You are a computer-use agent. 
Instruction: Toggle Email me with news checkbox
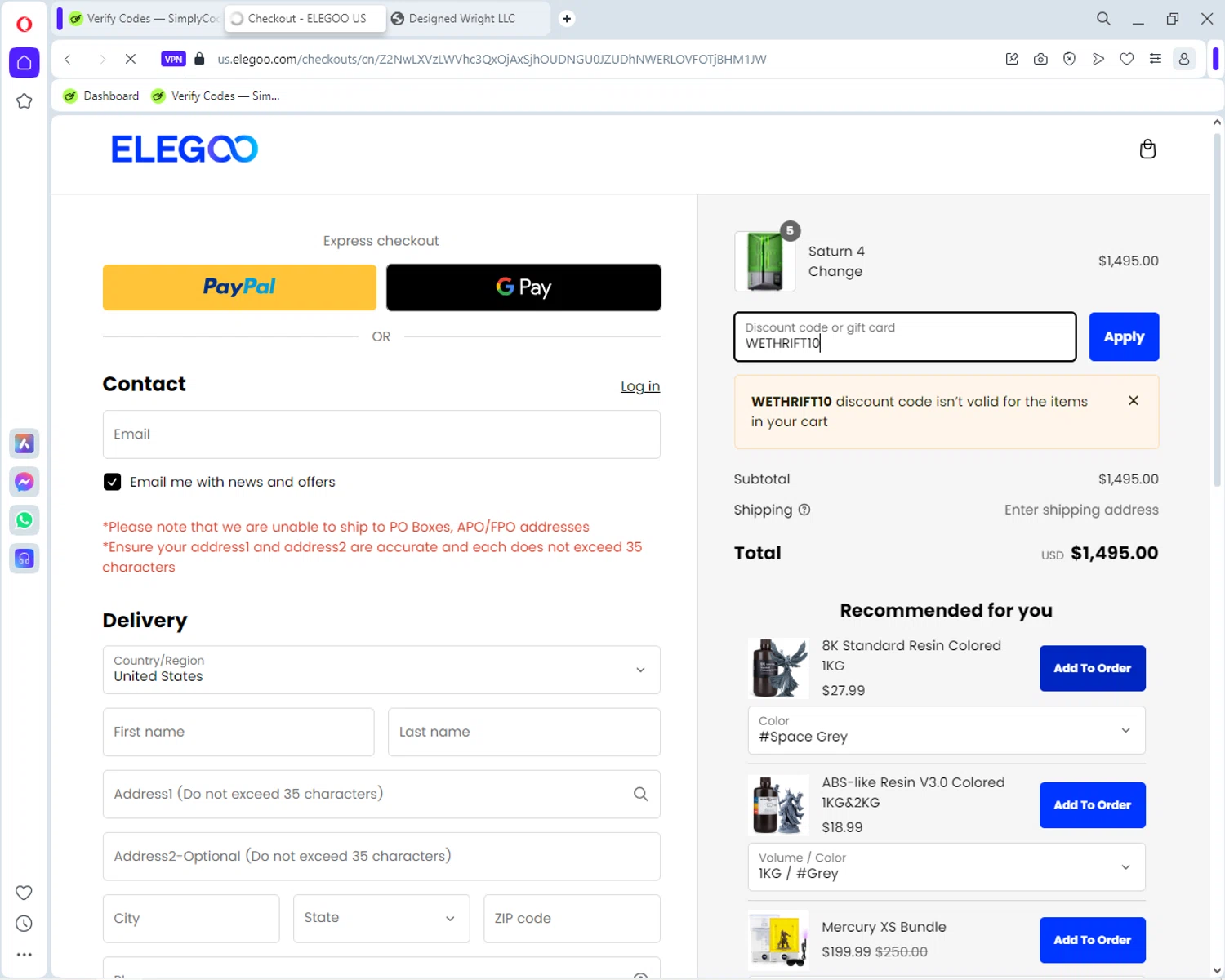[x=112, y=482]
